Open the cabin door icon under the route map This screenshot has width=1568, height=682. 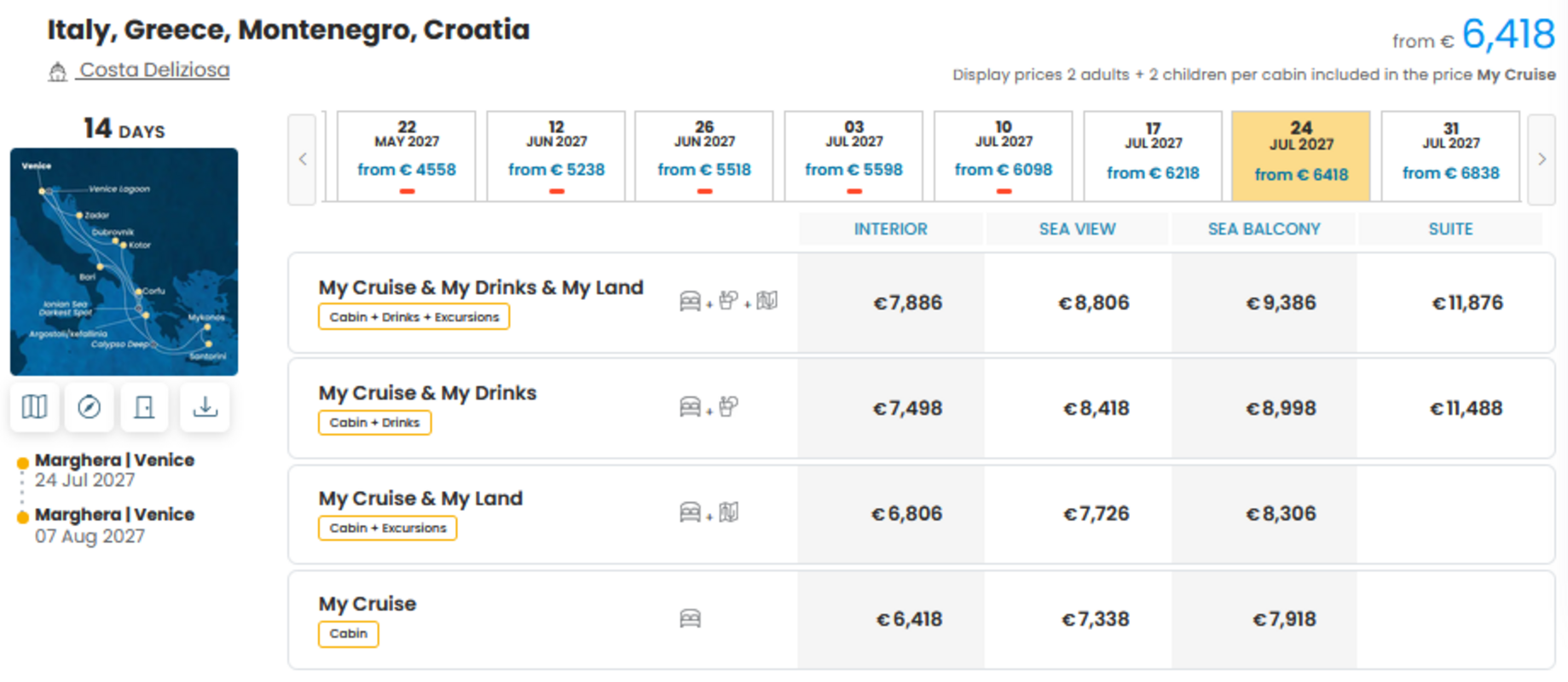145,407
